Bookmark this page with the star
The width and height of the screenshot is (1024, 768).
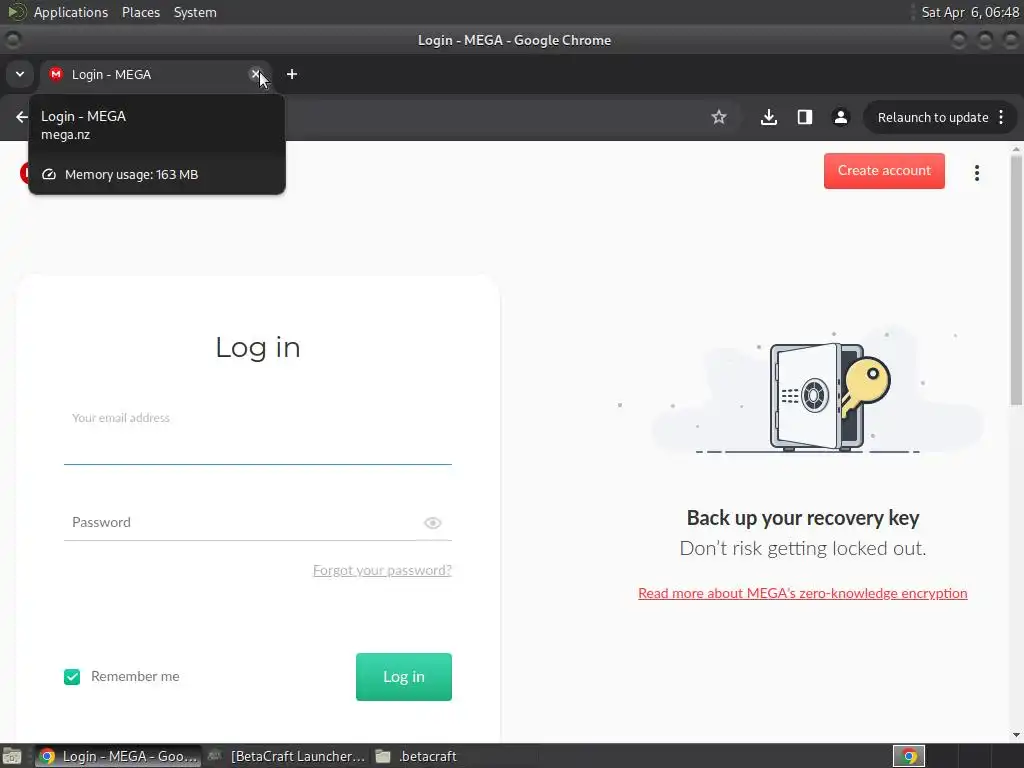point(718,117)
